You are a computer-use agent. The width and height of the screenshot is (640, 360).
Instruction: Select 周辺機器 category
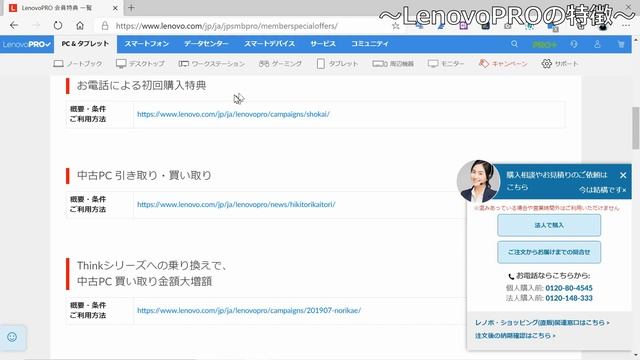point(393,64)
